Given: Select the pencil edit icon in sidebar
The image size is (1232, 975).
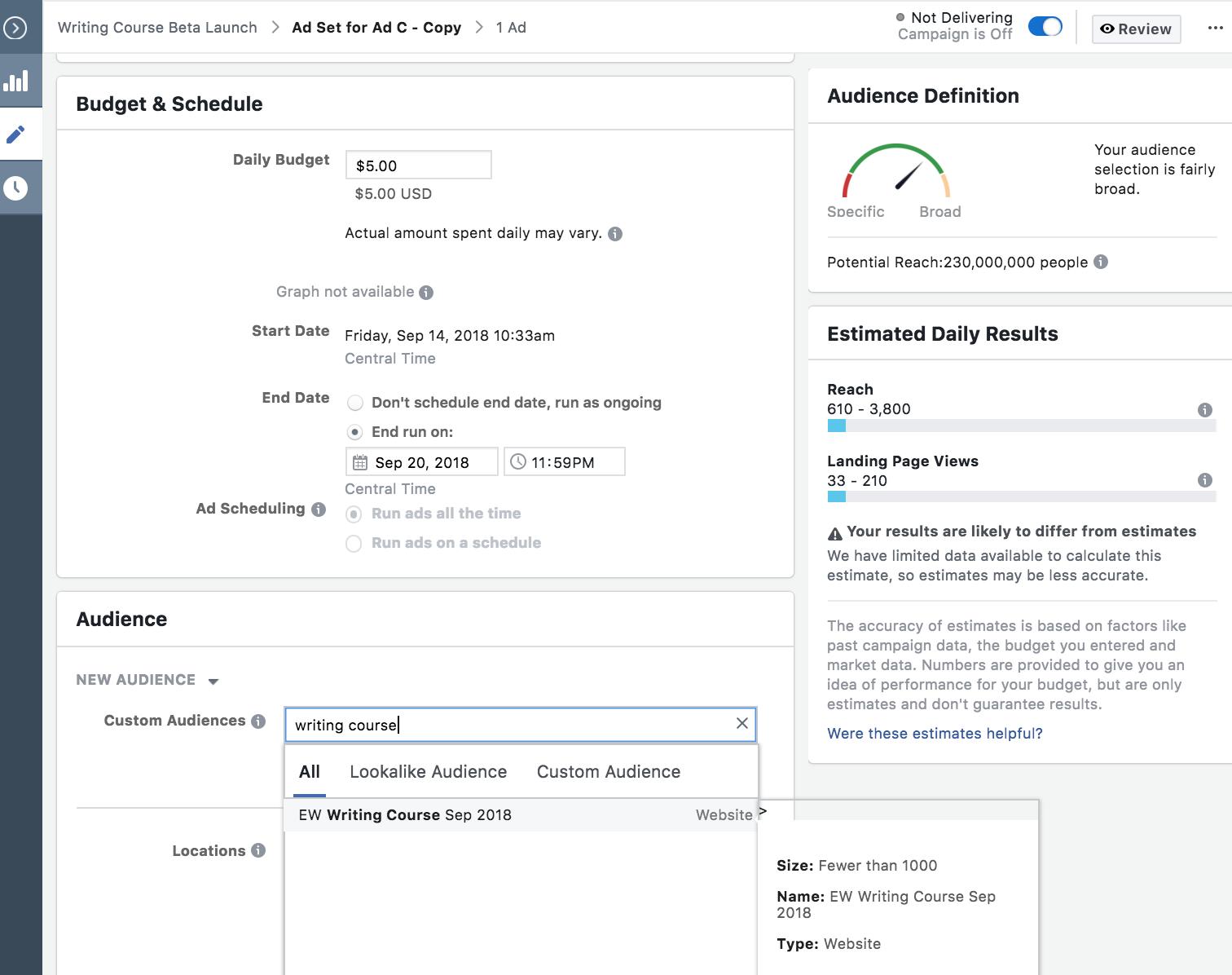Looking at the screenshot, I should (x=16, y=135).
